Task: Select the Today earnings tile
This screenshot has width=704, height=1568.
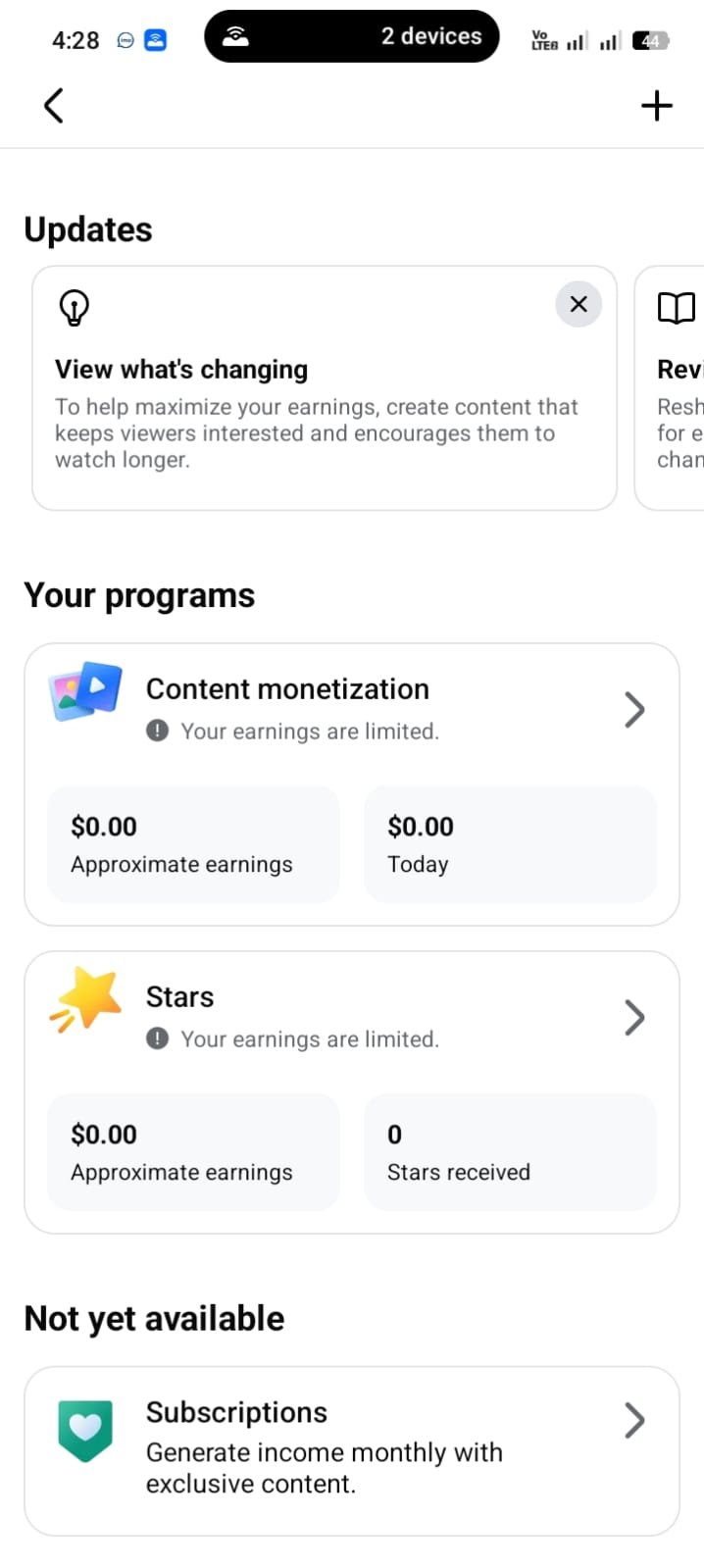Action: pos(510,844)
